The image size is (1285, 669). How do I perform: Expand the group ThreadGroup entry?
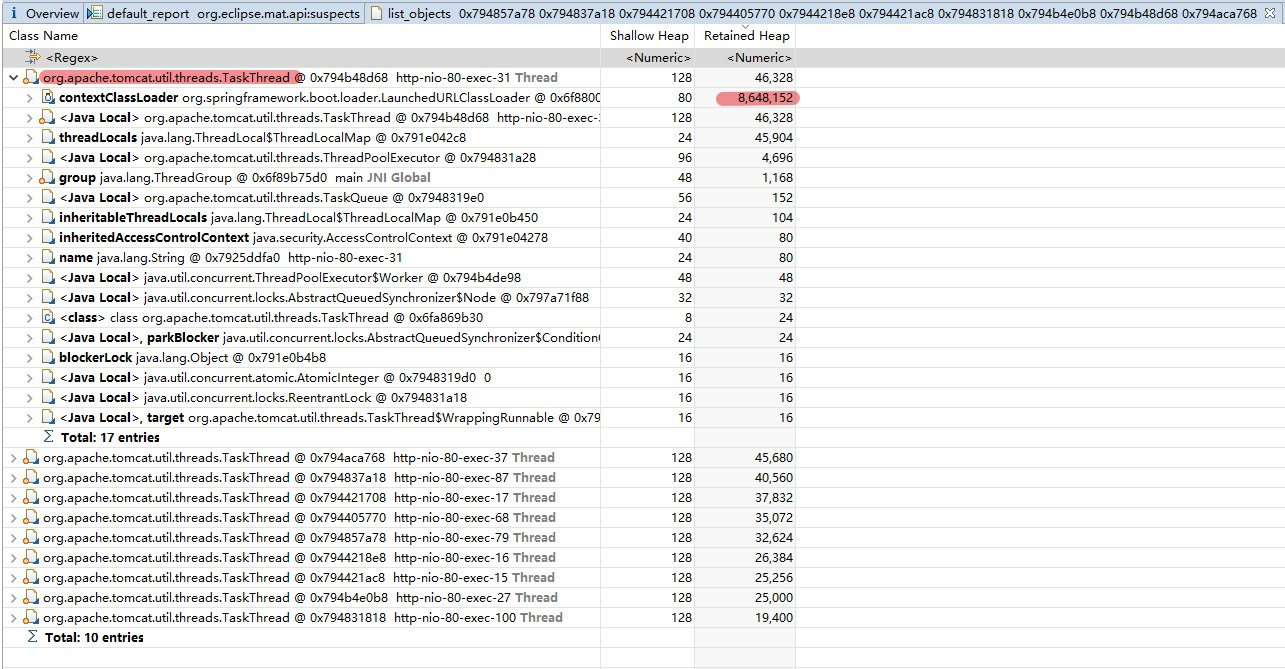coord(30,178)
